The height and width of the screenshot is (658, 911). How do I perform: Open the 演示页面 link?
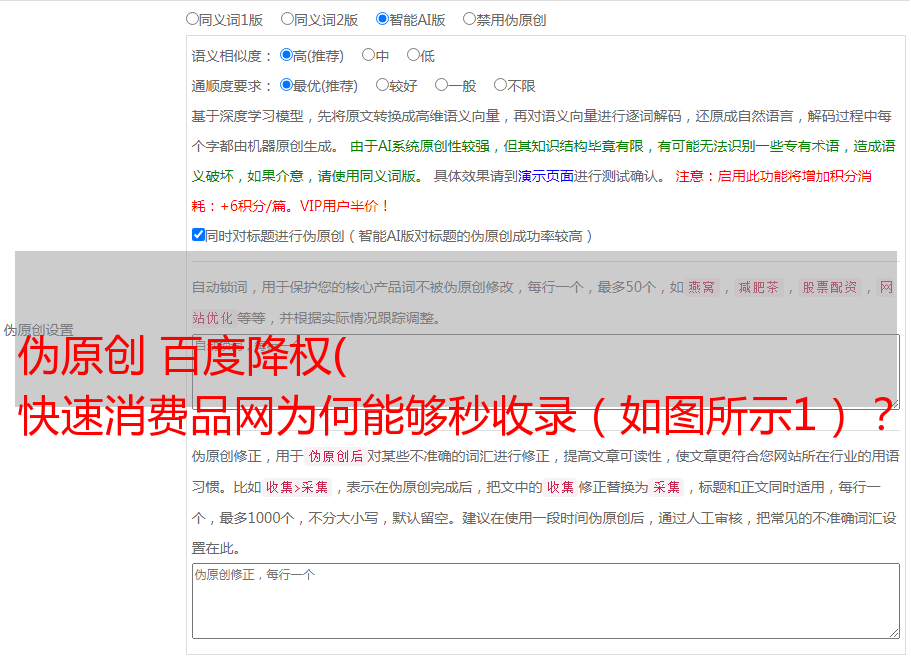546,176
